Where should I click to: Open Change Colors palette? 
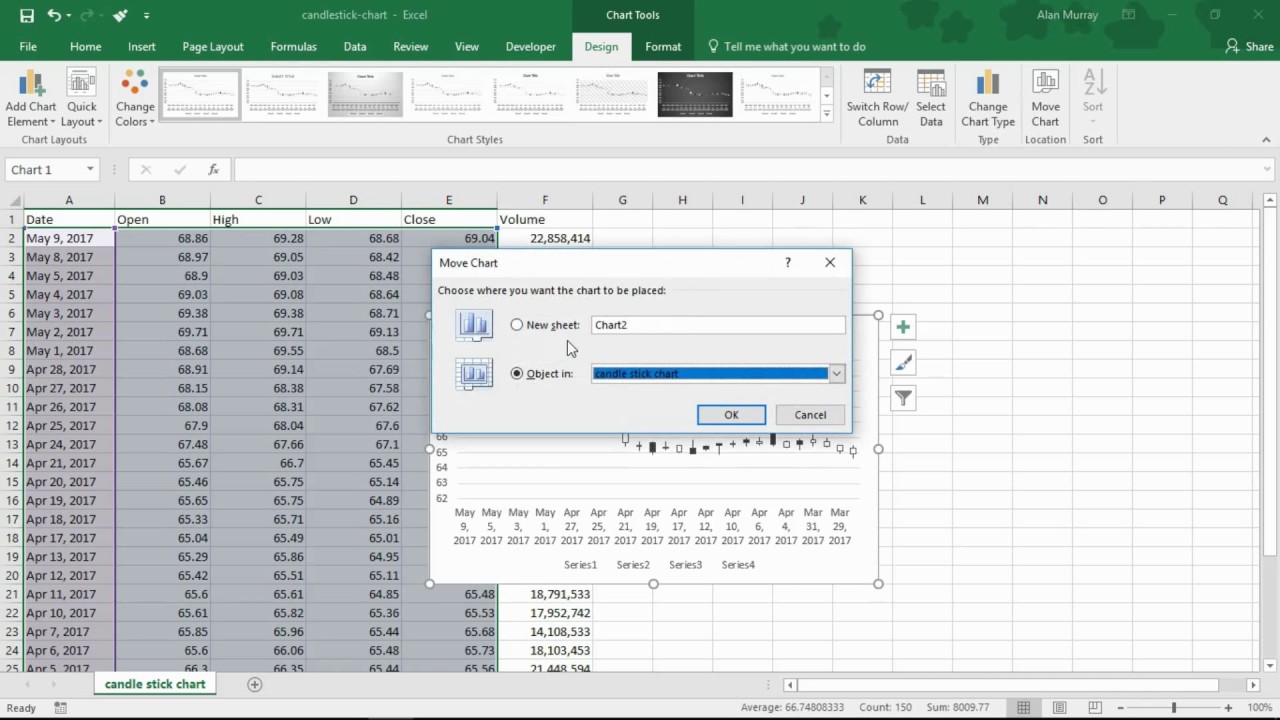pos(135,99)
